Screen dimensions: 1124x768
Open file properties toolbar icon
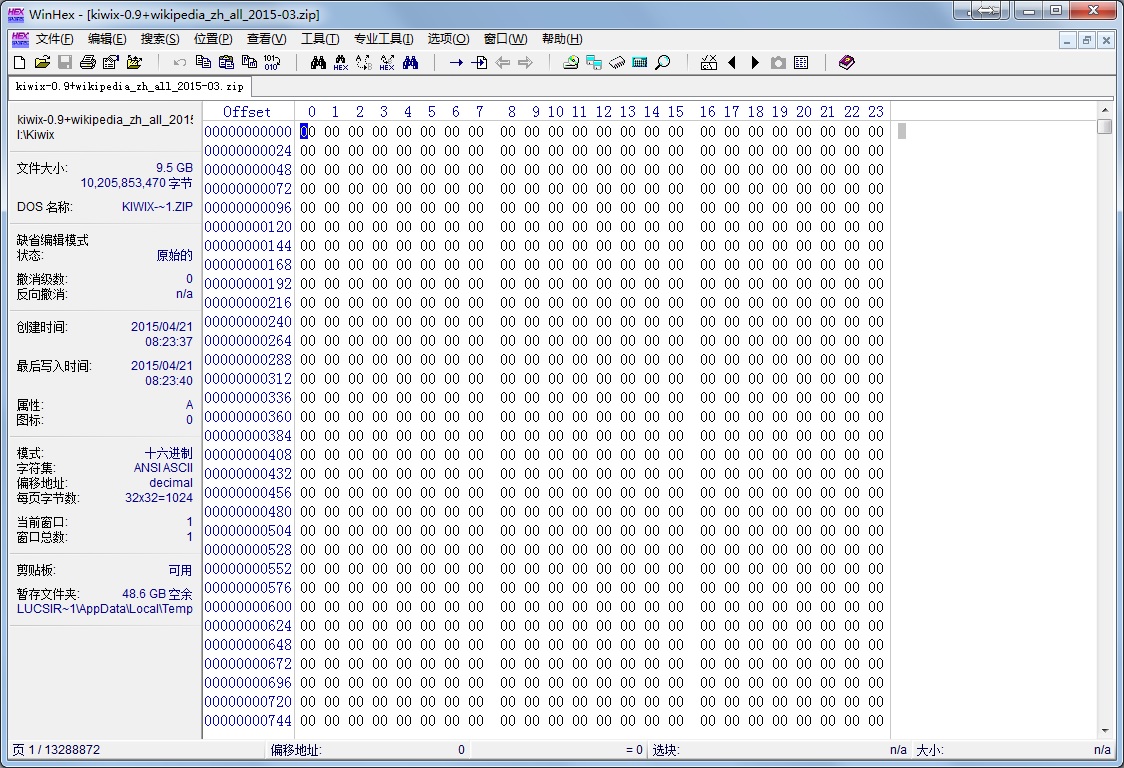(x=110, y=63)
